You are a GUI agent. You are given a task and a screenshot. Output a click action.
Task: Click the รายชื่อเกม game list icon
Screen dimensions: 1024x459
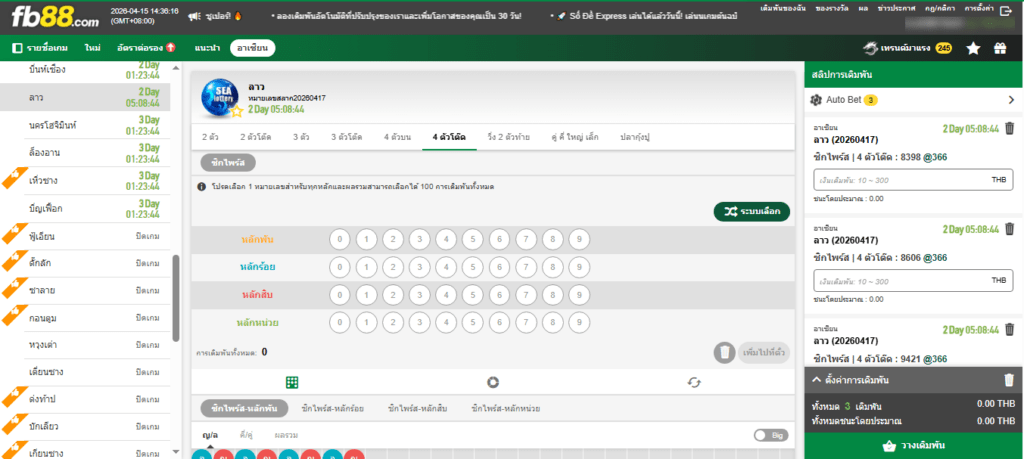(x=17, y=48)
